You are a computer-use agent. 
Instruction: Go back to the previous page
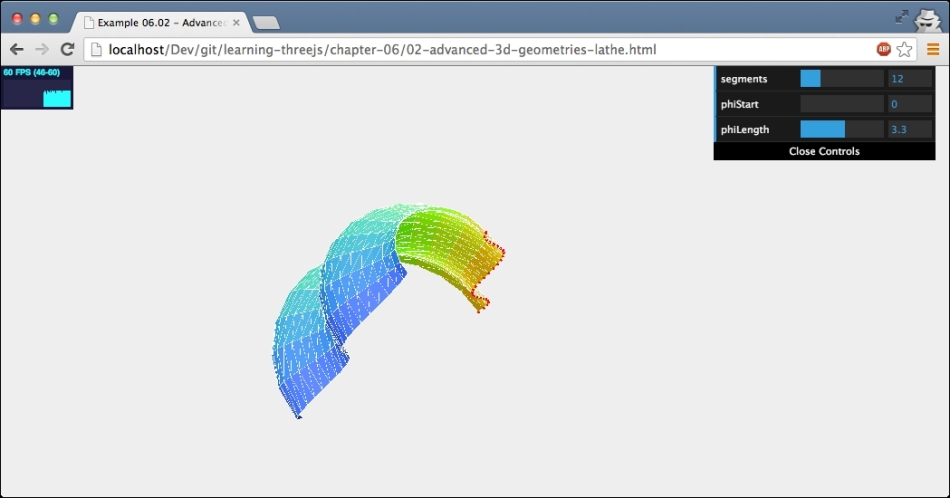pos(16,50)
